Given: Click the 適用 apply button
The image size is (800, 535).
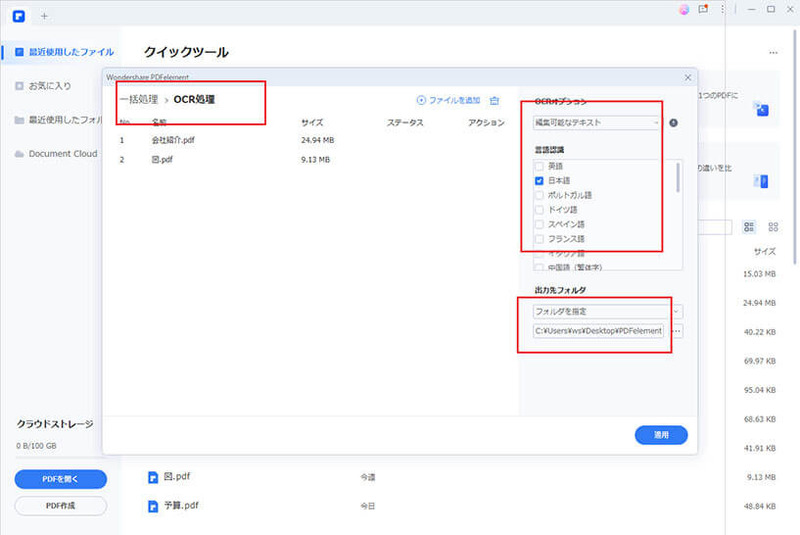Looking at the screenshot, I should click(x=661, y=435).
